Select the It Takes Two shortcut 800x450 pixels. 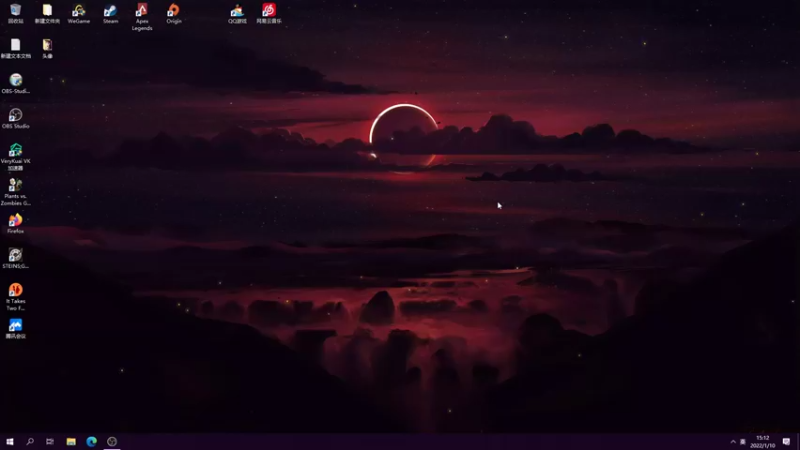coord(16,297)
